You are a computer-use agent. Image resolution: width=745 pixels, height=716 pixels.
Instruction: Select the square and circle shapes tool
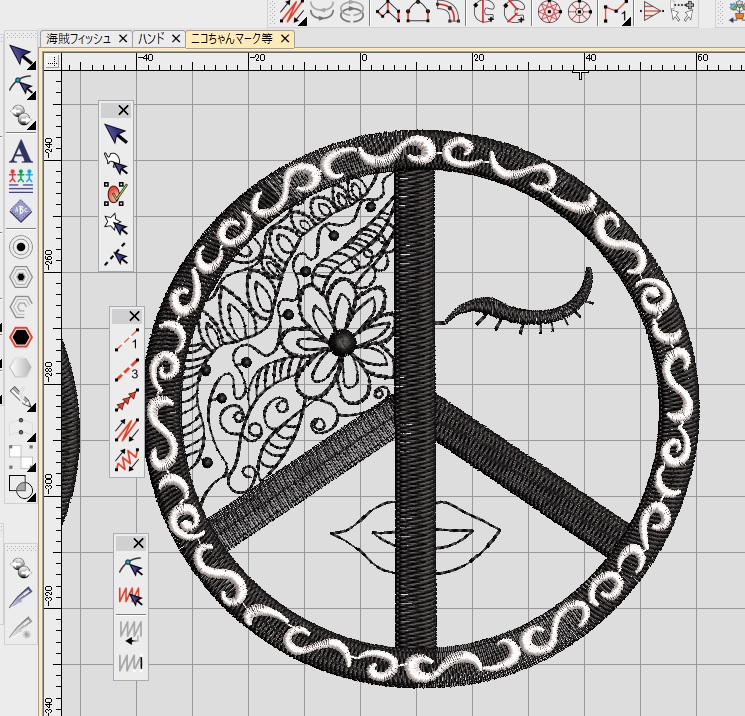[21, 487]
